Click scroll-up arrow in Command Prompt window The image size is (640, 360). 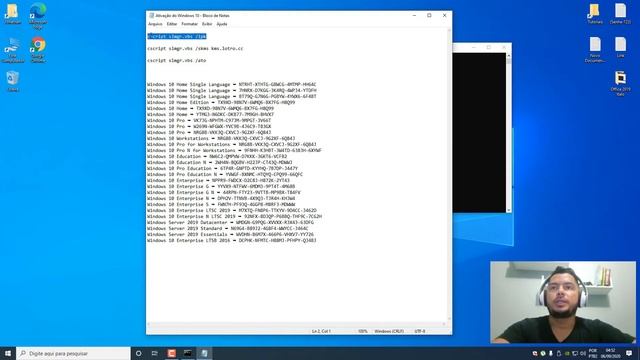click(509, 56)
